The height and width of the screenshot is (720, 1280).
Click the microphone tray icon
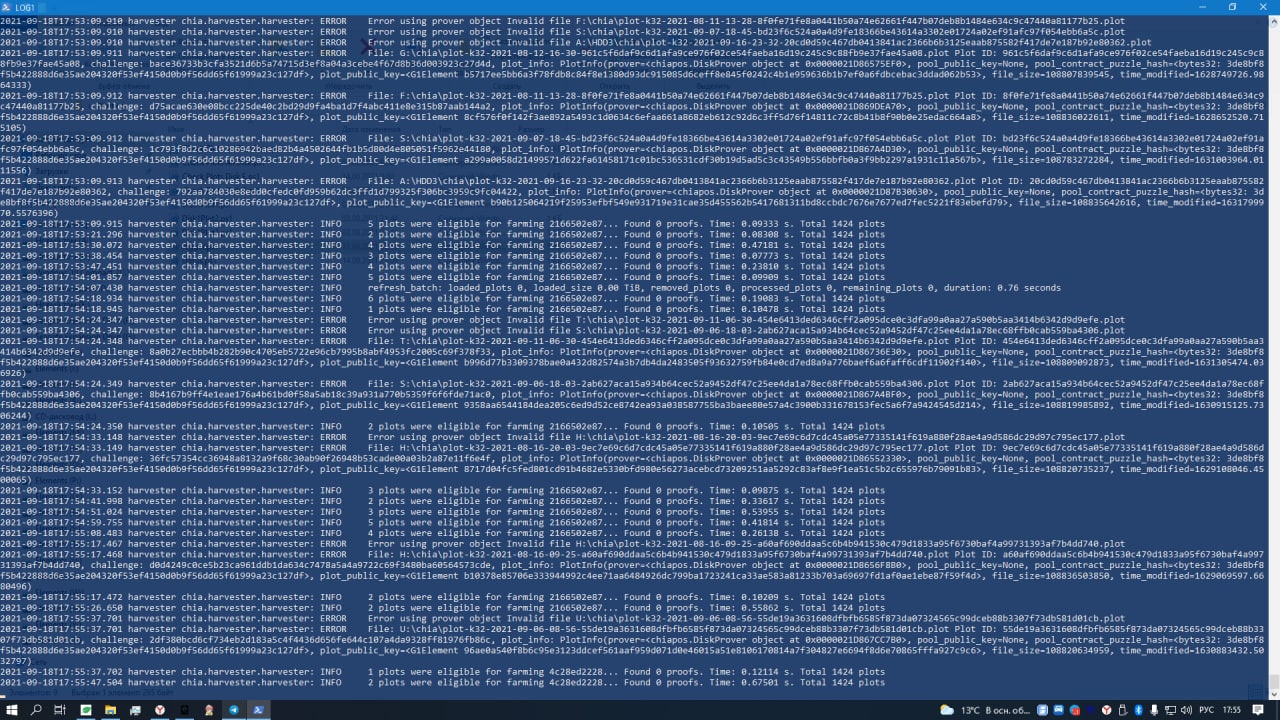pyautogui.click(x=1154, y=710)
